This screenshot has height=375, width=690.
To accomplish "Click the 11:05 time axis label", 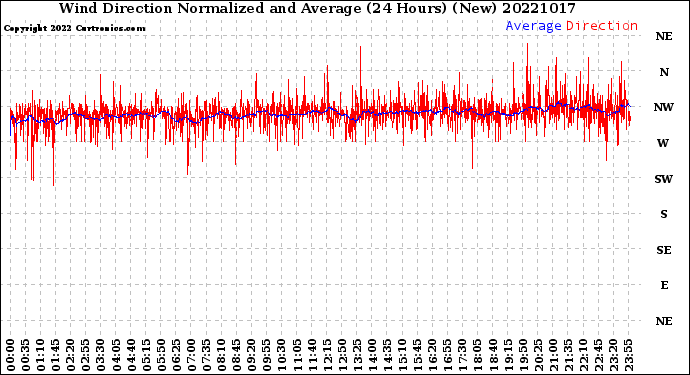I will [x=297, y=355].
